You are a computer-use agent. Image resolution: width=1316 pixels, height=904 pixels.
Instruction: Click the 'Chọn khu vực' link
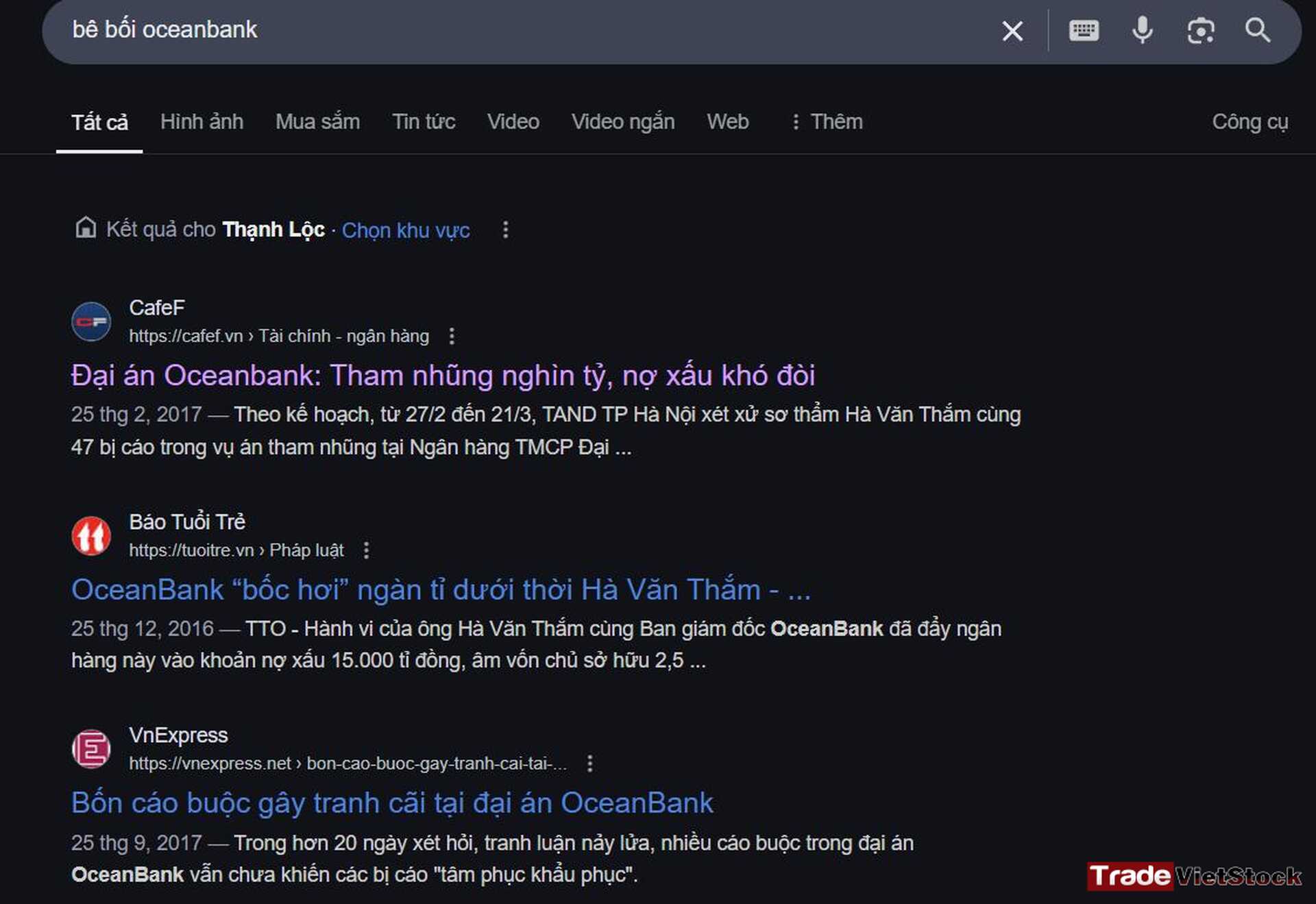point(406,230)
